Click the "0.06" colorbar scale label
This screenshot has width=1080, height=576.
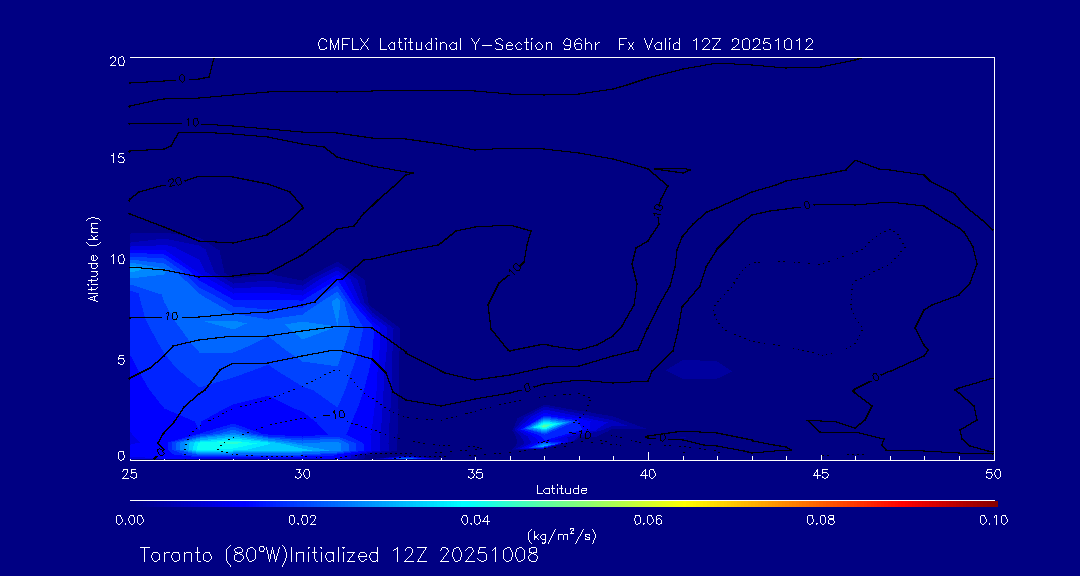648,520
